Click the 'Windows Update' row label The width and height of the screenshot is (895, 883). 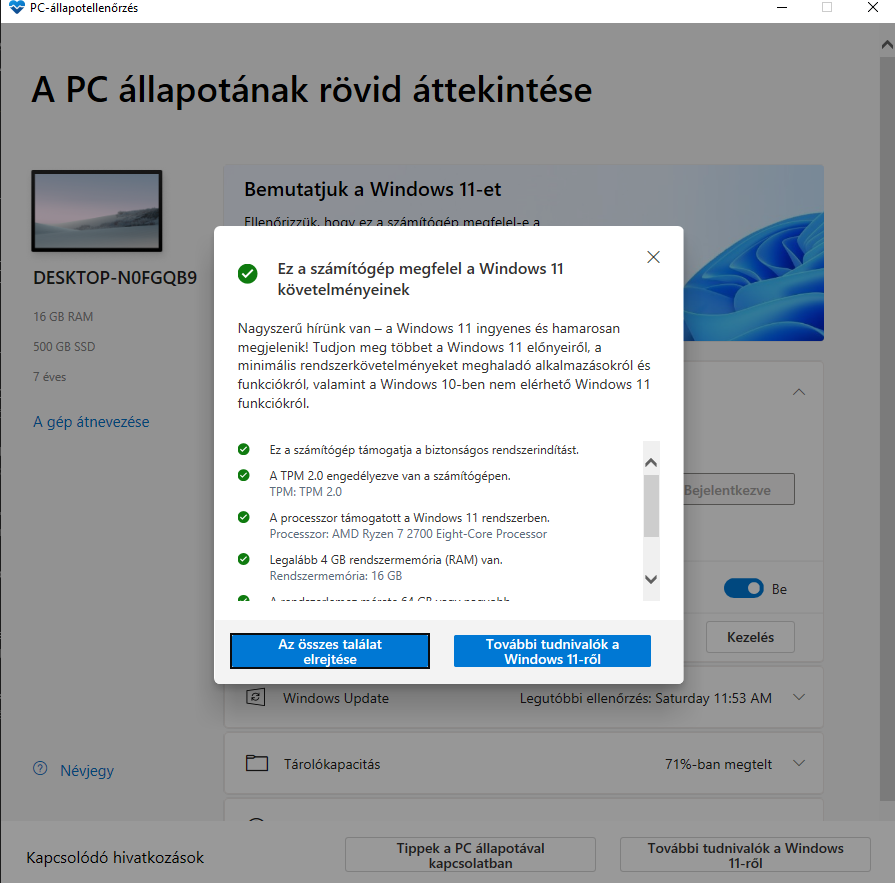336,698
